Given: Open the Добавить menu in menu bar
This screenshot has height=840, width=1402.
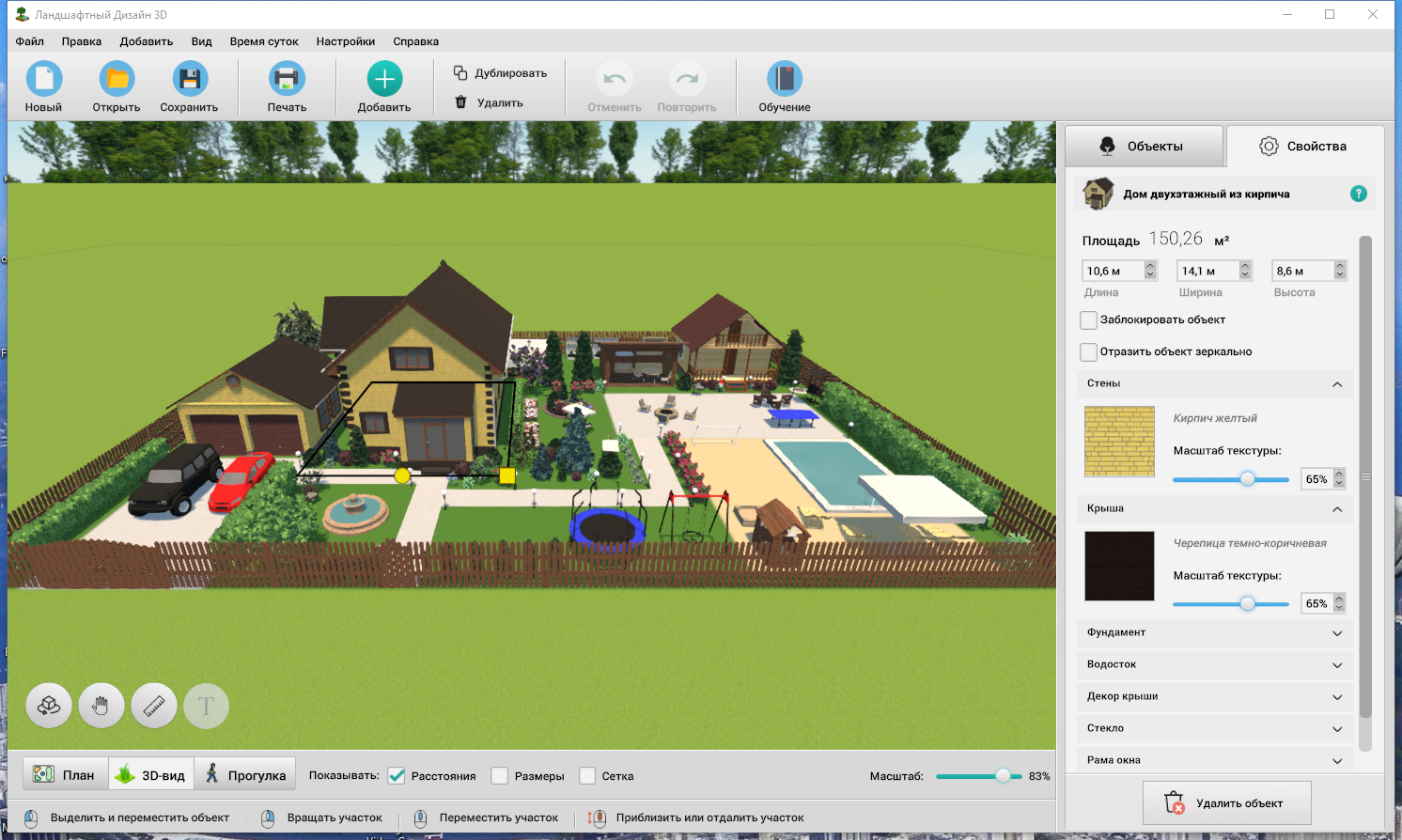Looking at the screenshot, I should point(147,41).
